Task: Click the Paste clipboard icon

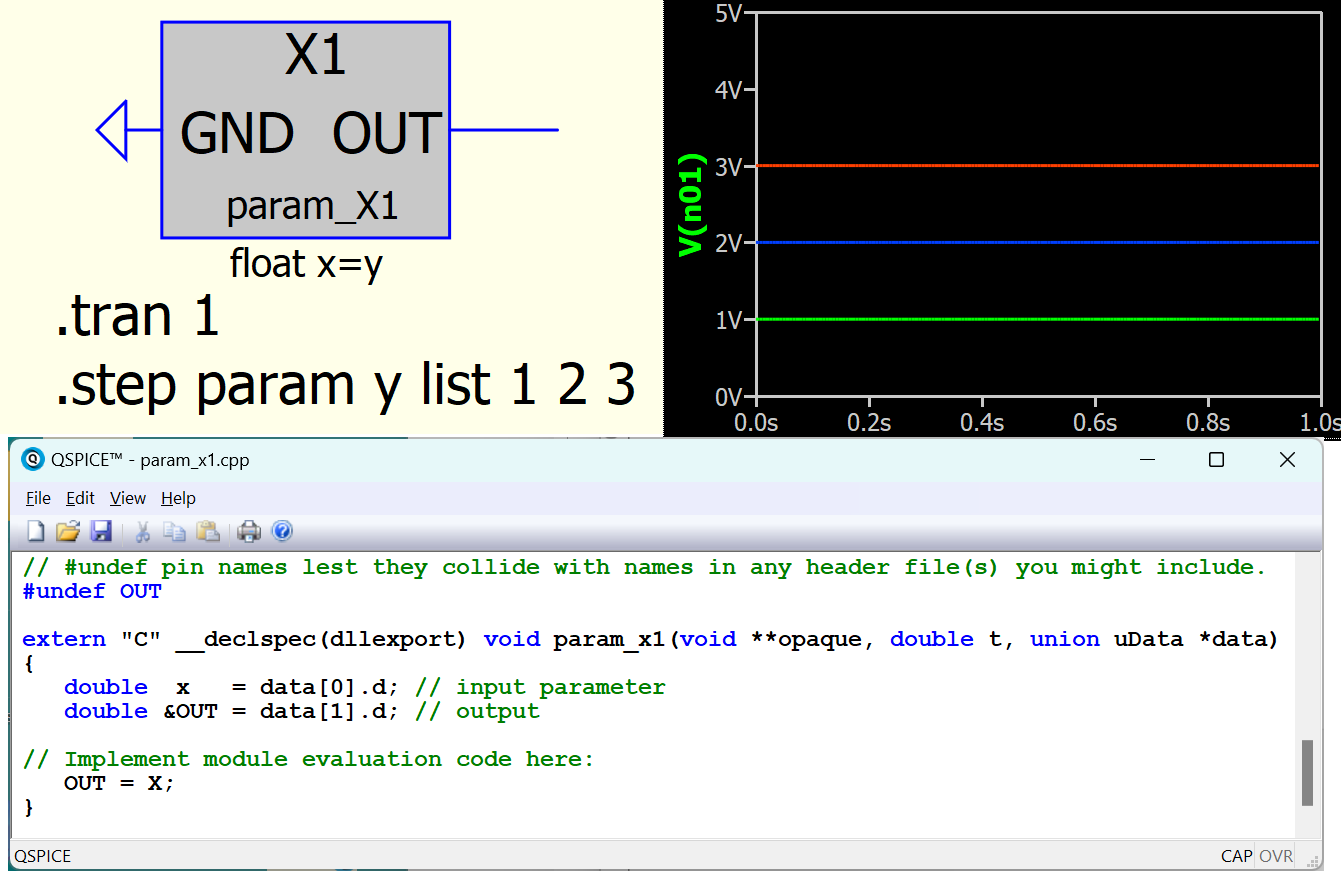Action: click(208, 531)
